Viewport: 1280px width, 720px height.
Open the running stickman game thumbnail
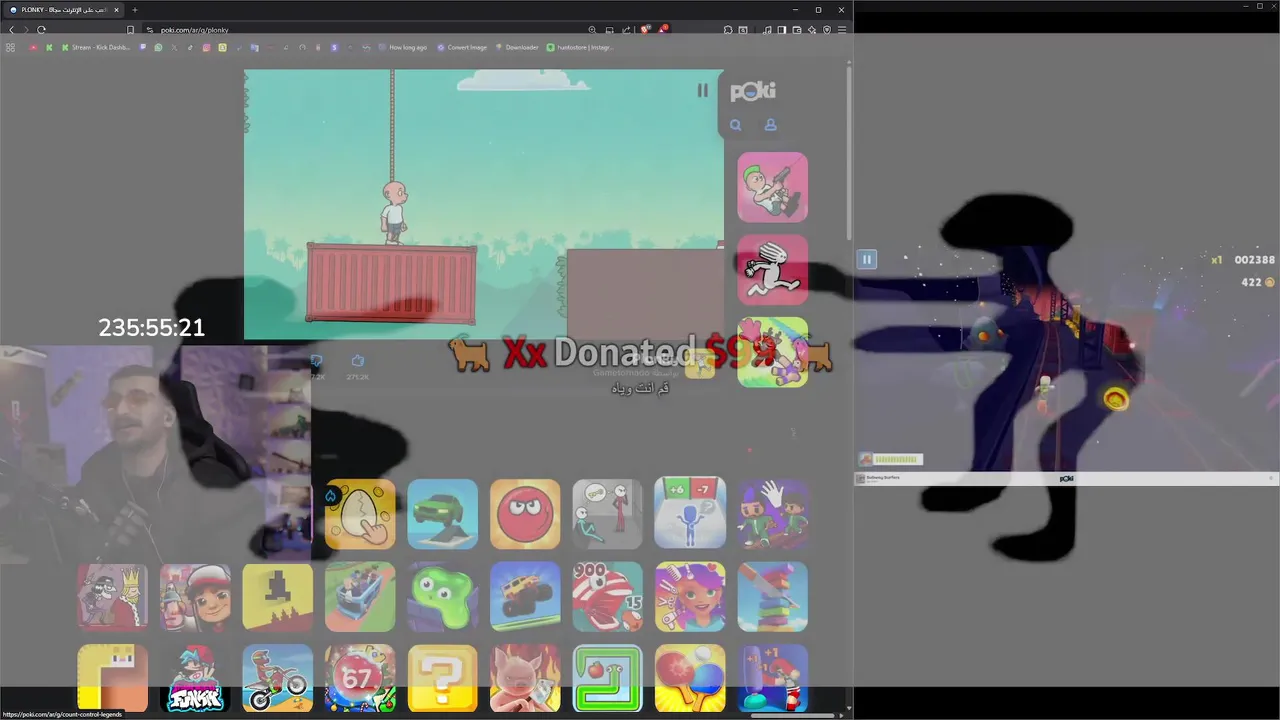click(x=772, y=270)
